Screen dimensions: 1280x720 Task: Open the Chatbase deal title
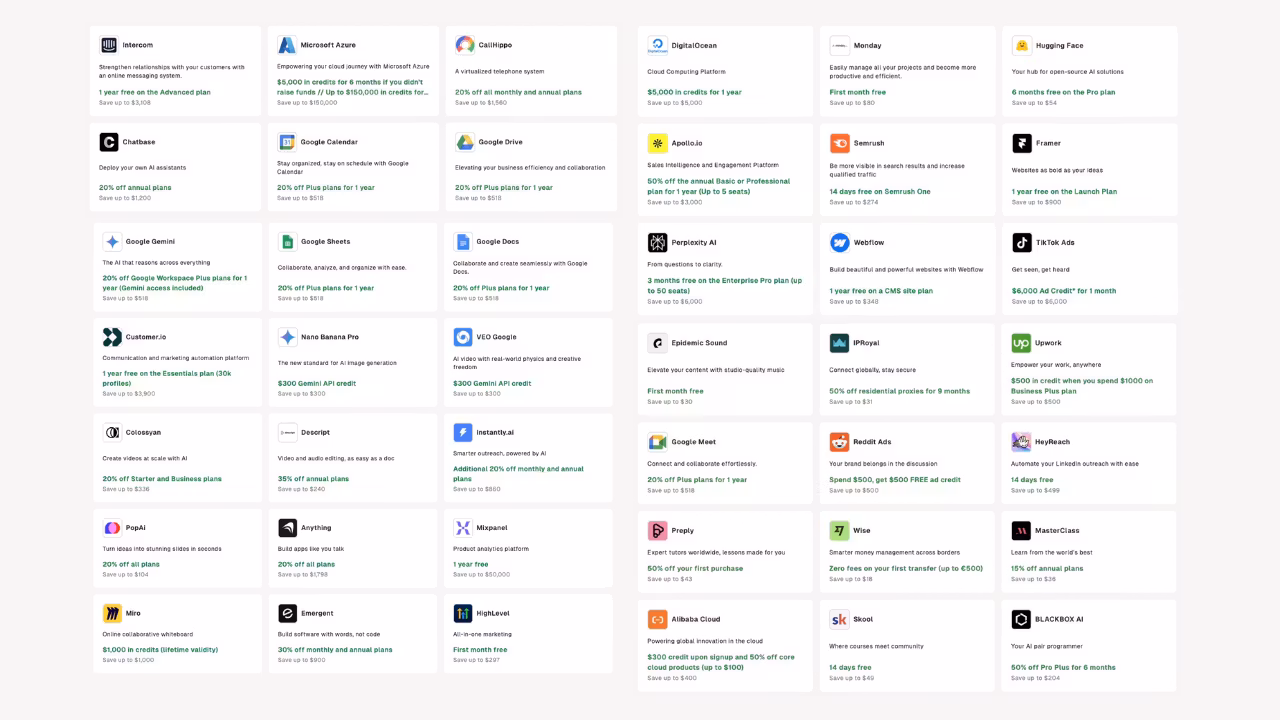click(139, 142)
